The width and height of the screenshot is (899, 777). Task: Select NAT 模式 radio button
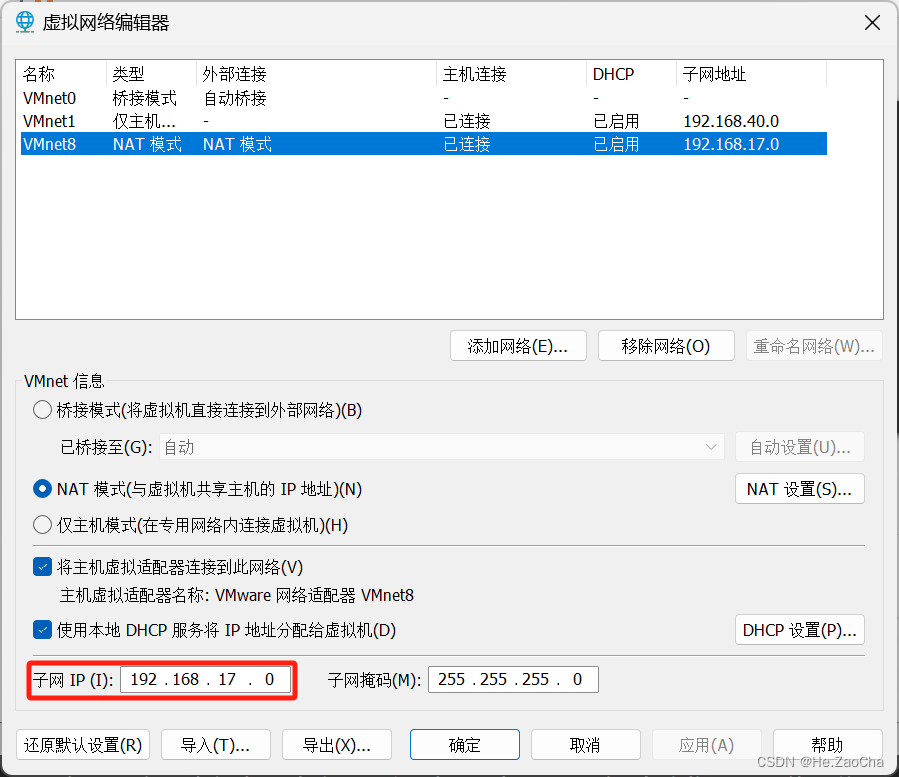pyautogui.click(x=42, y=489)
